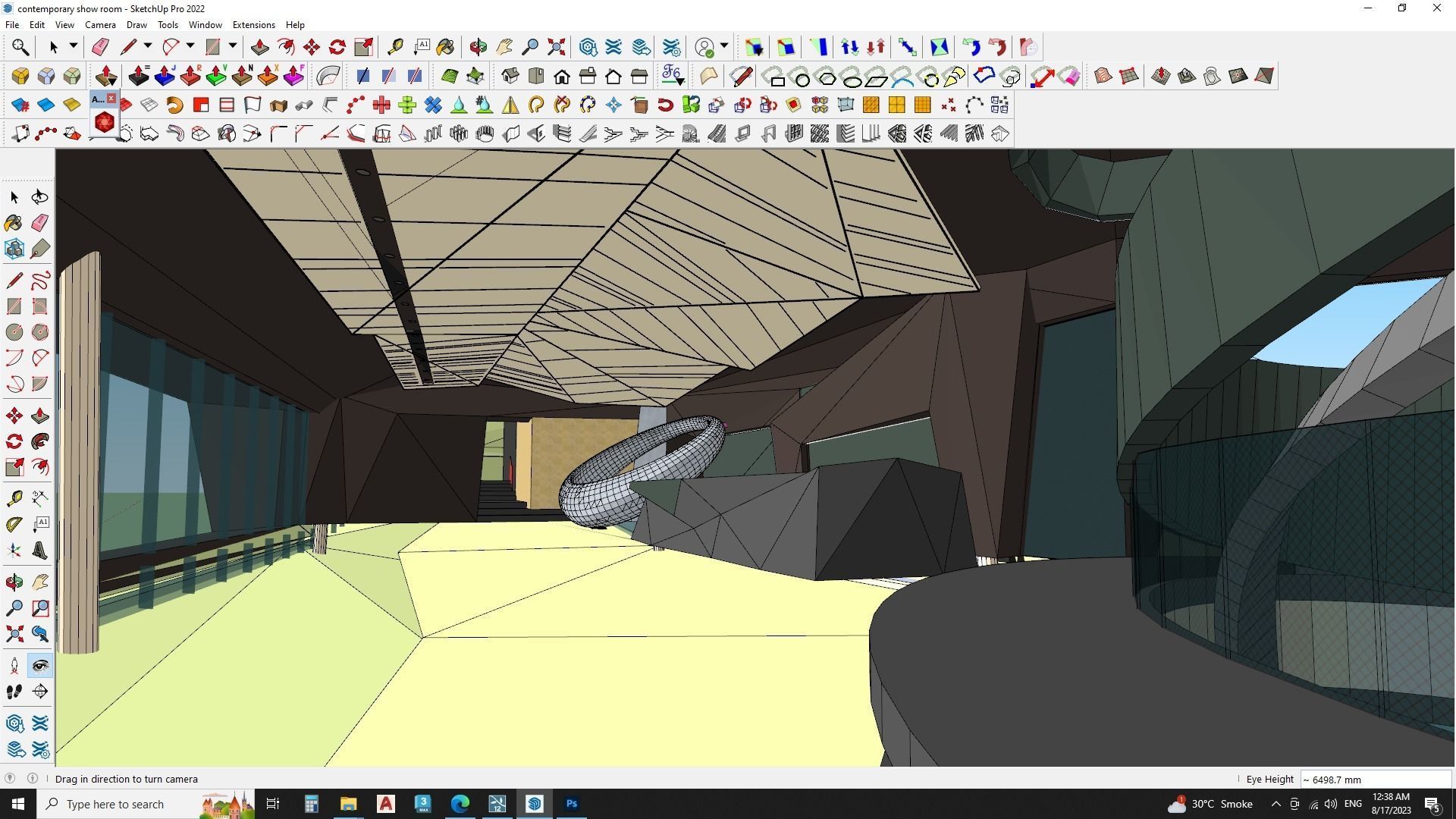Select the Walk footprints tool

point(14,692)
